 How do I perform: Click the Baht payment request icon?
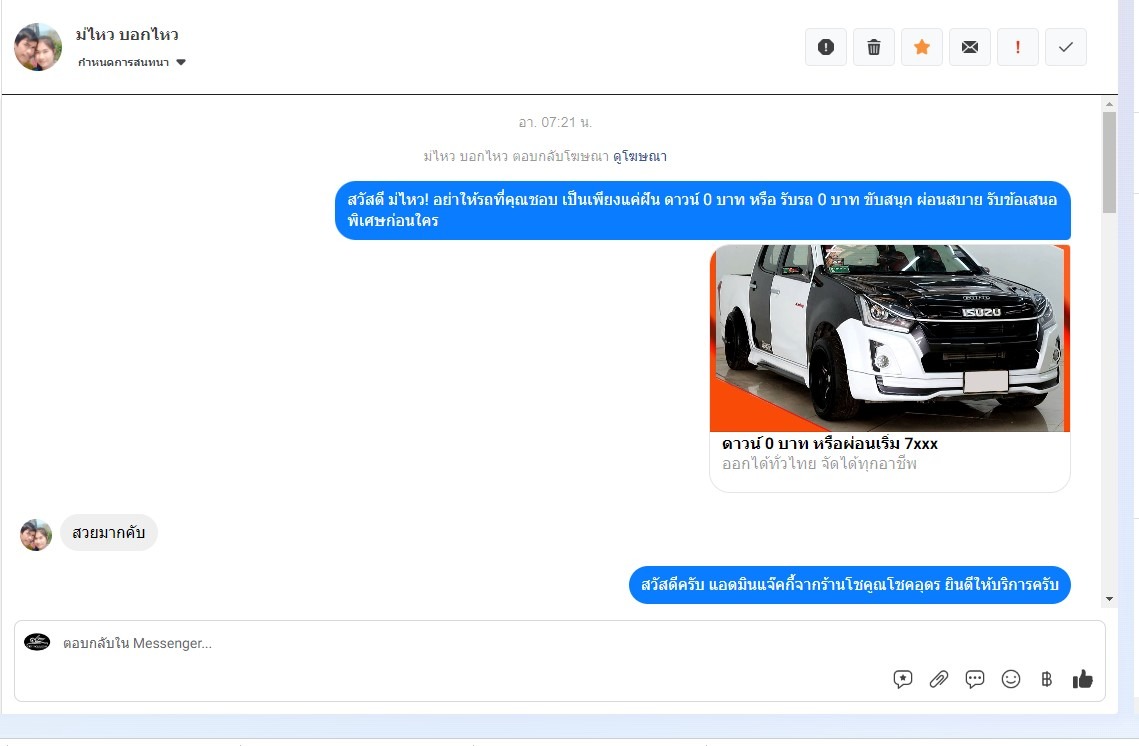(1047, 679)
